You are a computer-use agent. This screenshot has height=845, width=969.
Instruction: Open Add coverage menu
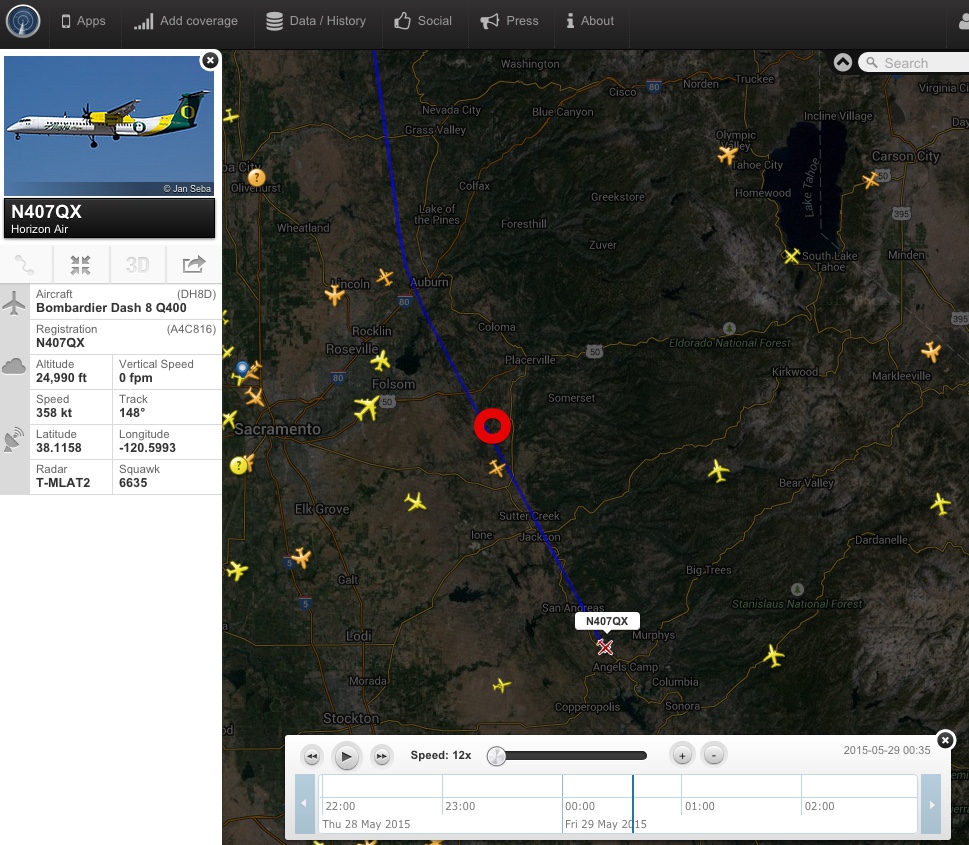coord(186,22)
